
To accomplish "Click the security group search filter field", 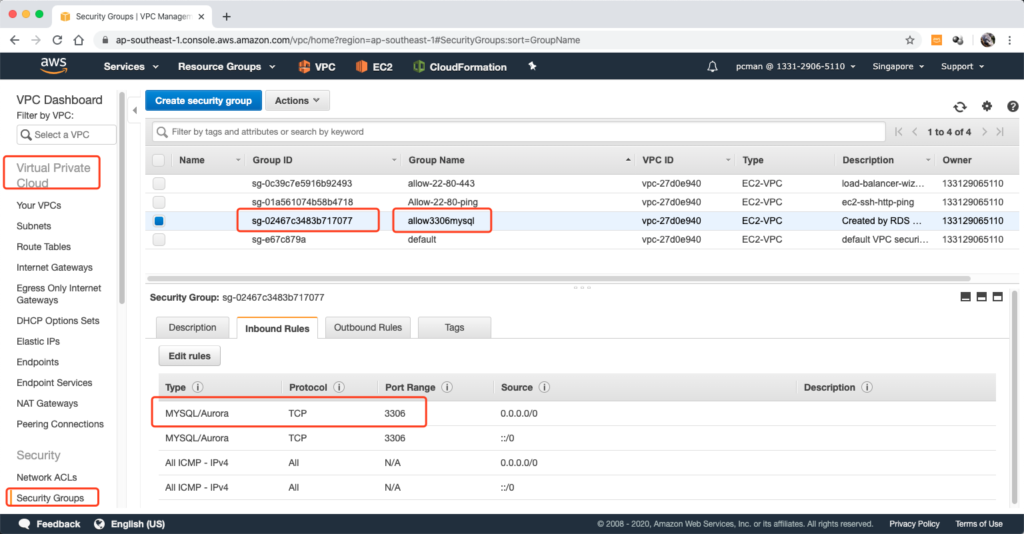I will tap(520, 132).
